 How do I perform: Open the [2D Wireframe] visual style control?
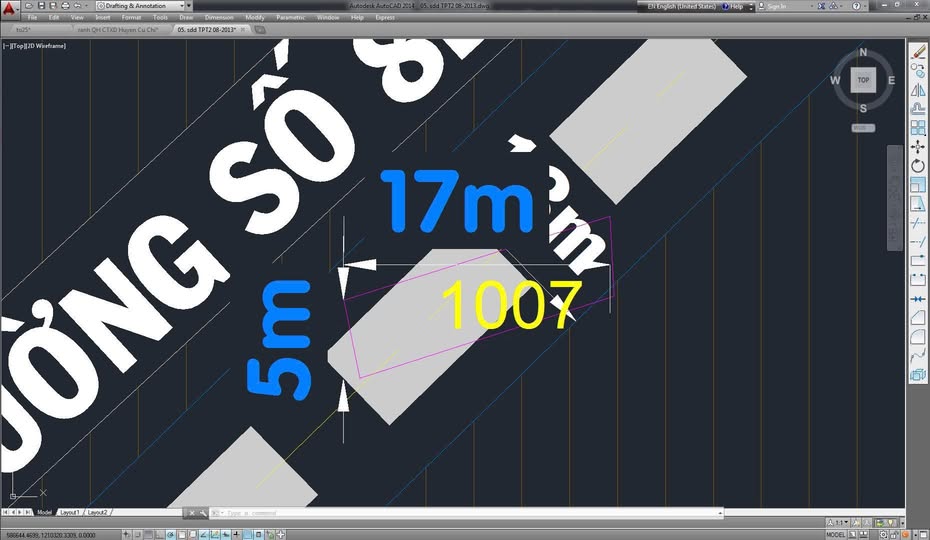(x=44, y=46)
